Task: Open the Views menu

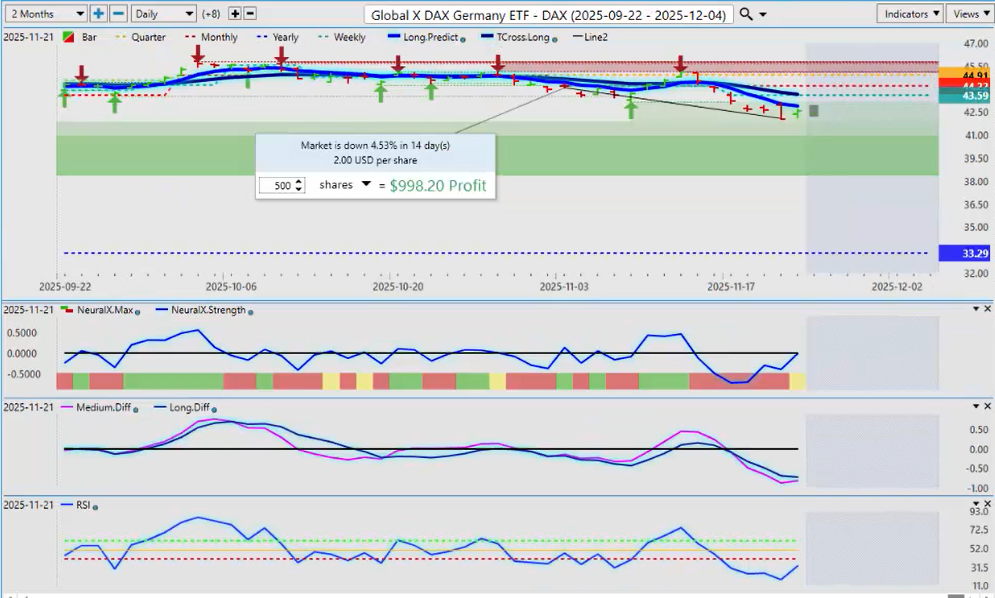Action: (x=968, y=14)
